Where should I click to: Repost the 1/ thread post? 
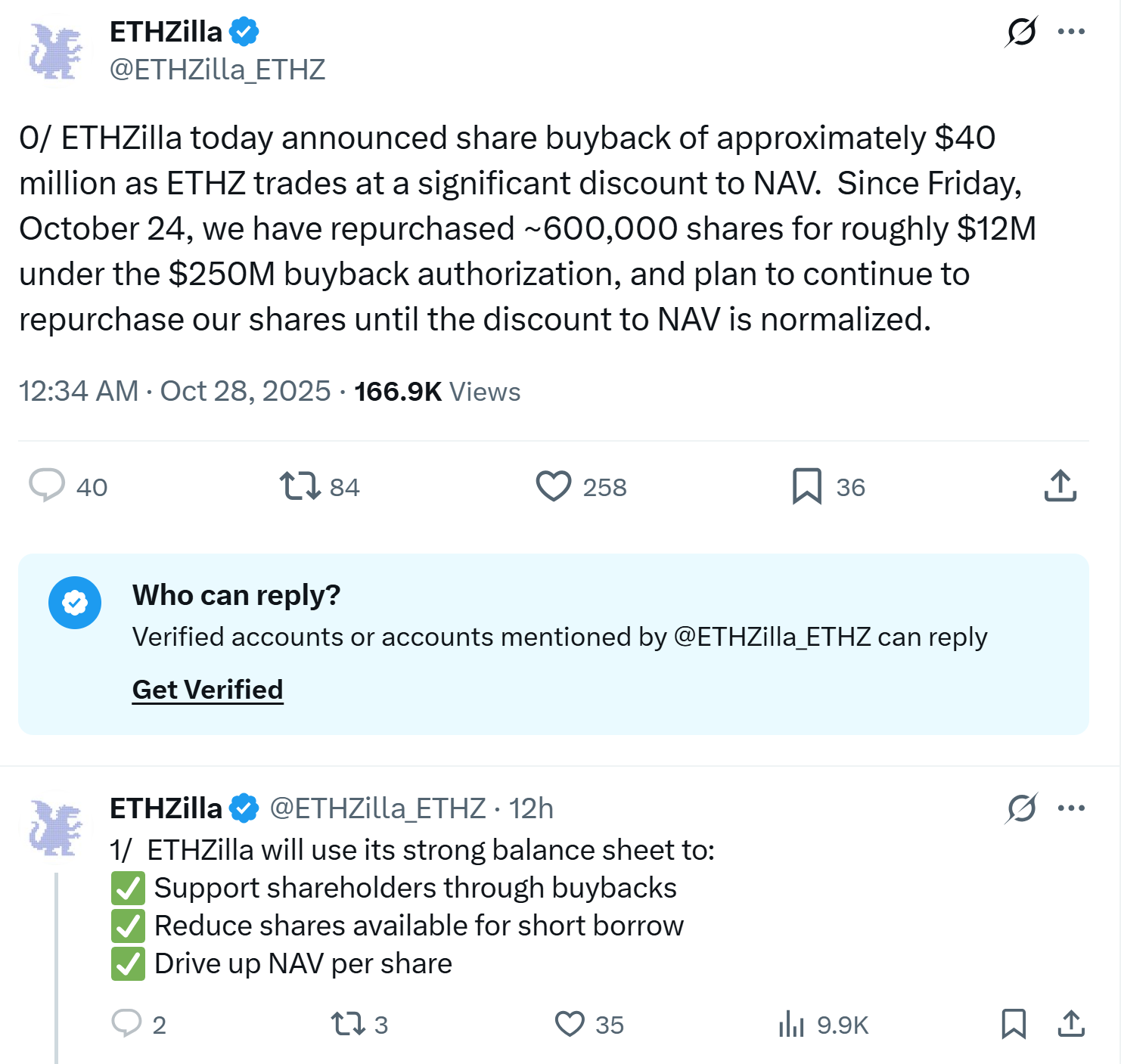click(348, 1024)
